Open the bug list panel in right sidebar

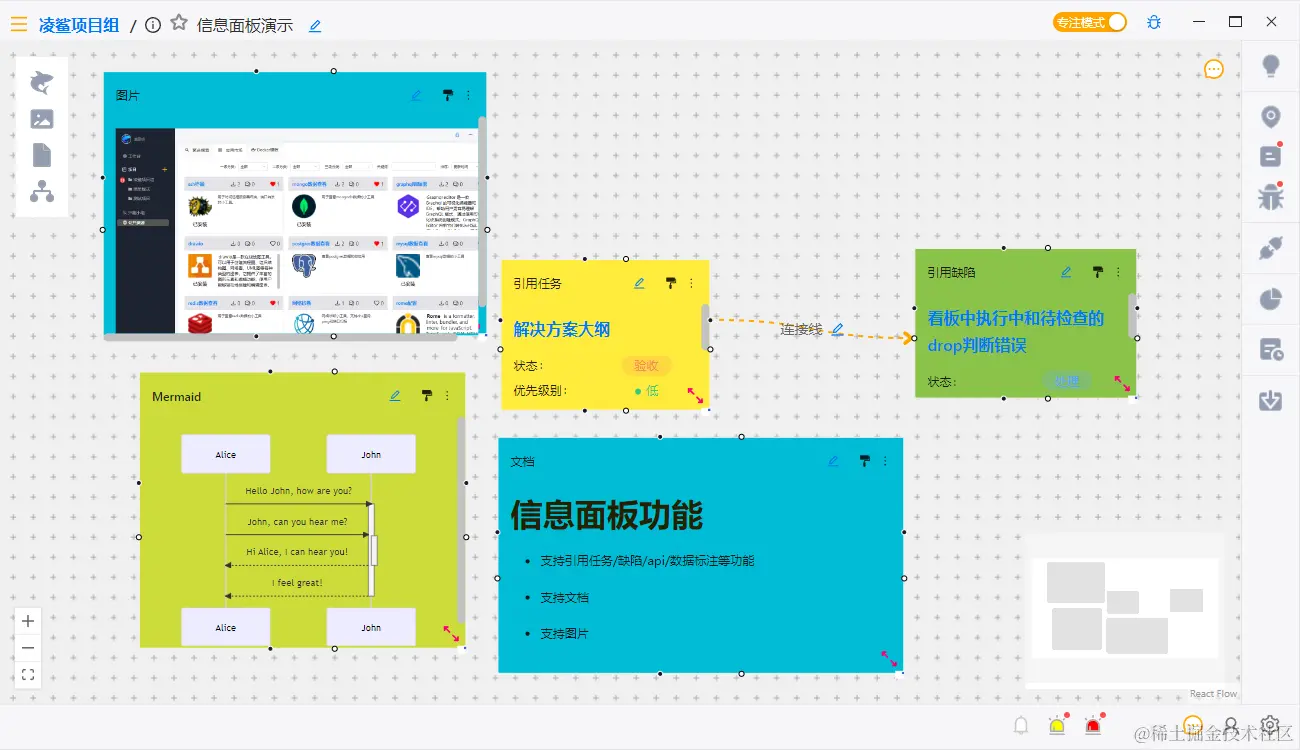1271,196
